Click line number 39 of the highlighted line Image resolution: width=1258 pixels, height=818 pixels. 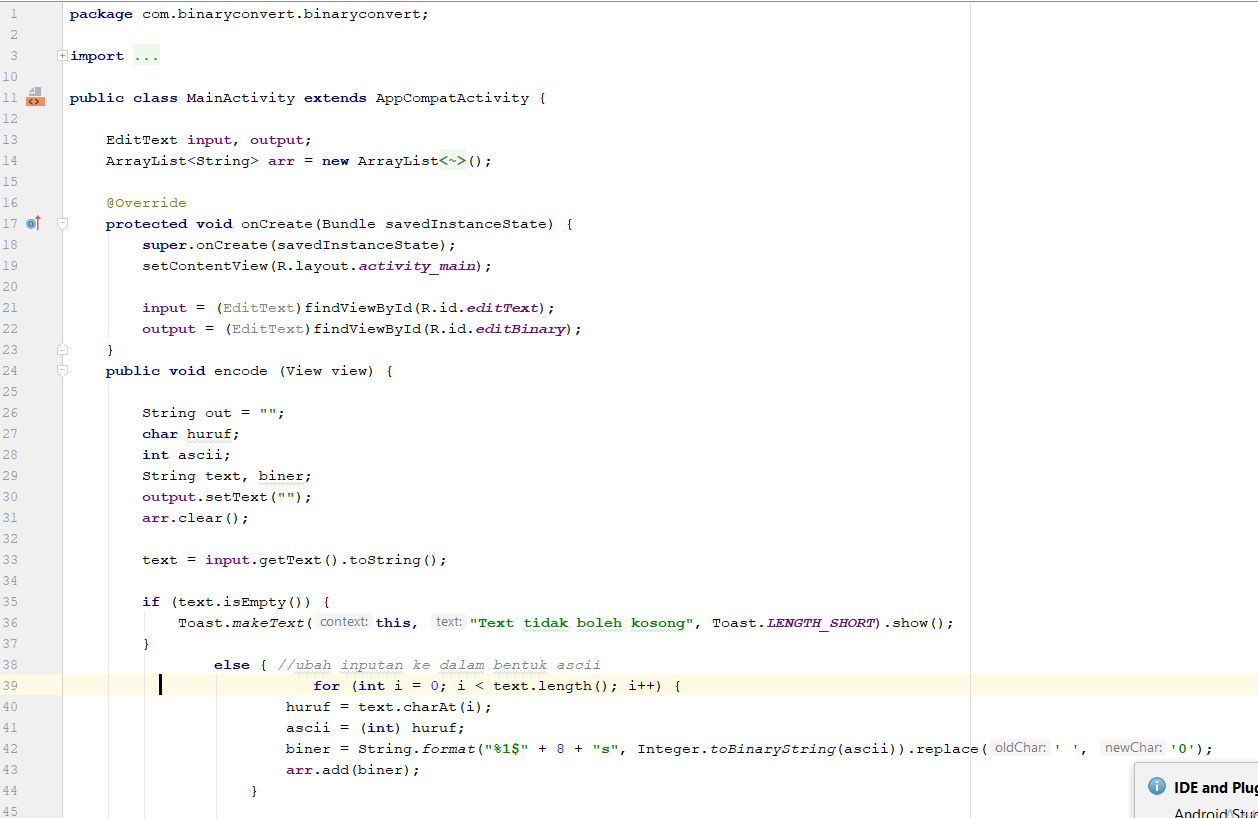[10, 686]
